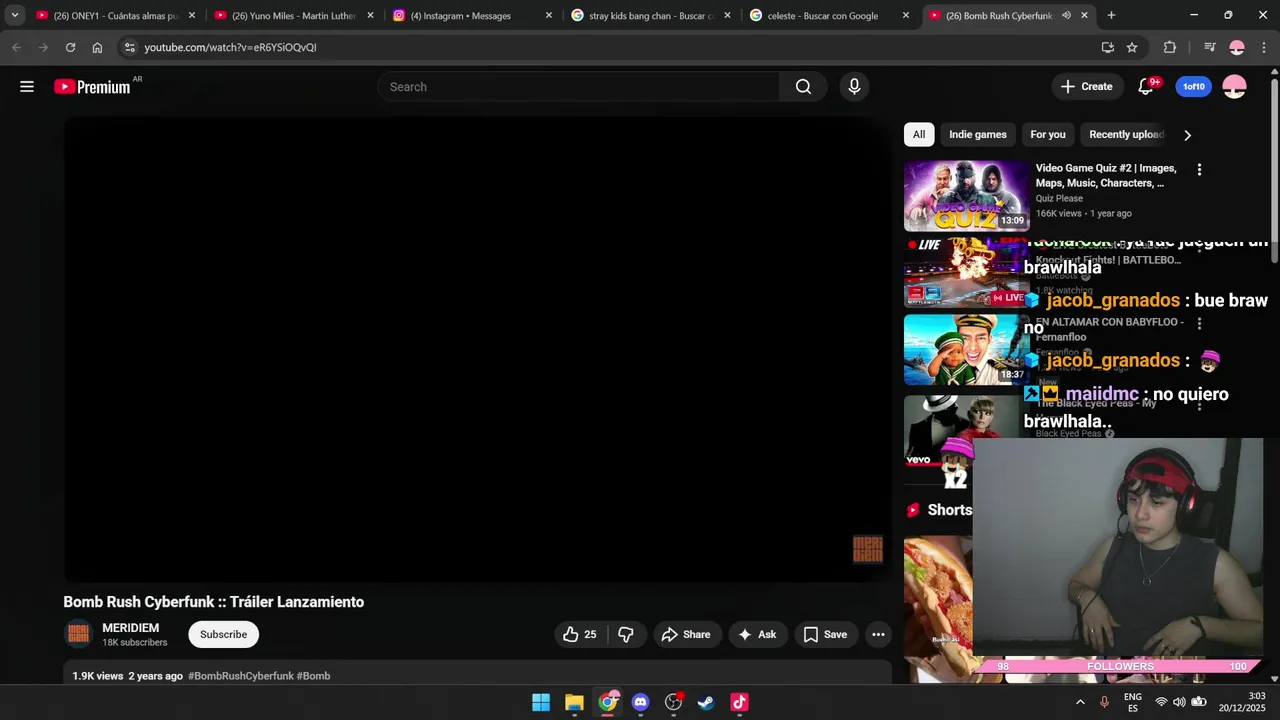Open TikTok from taskbar
1280x720 pixels.
pos(739,702)
